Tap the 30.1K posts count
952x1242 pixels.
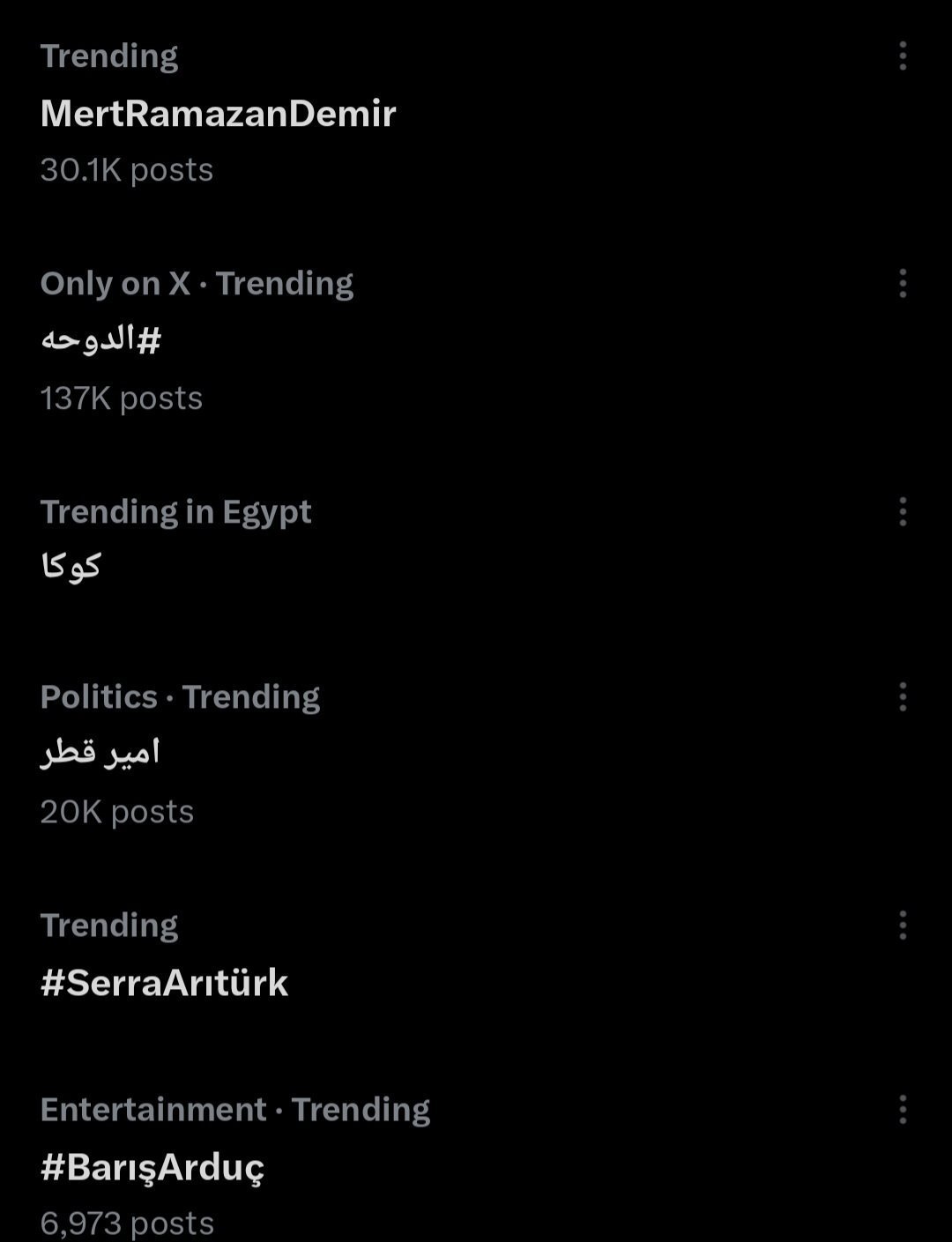[x=126, y=169]
